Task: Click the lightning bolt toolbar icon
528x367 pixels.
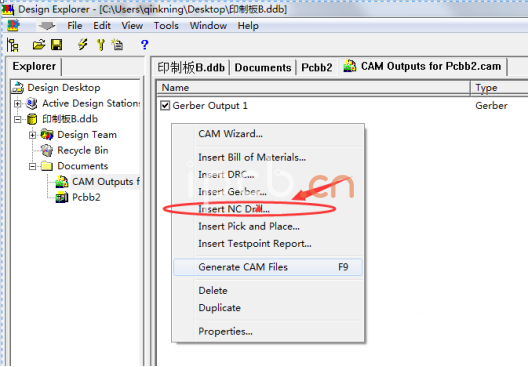Action: point(83,44)
